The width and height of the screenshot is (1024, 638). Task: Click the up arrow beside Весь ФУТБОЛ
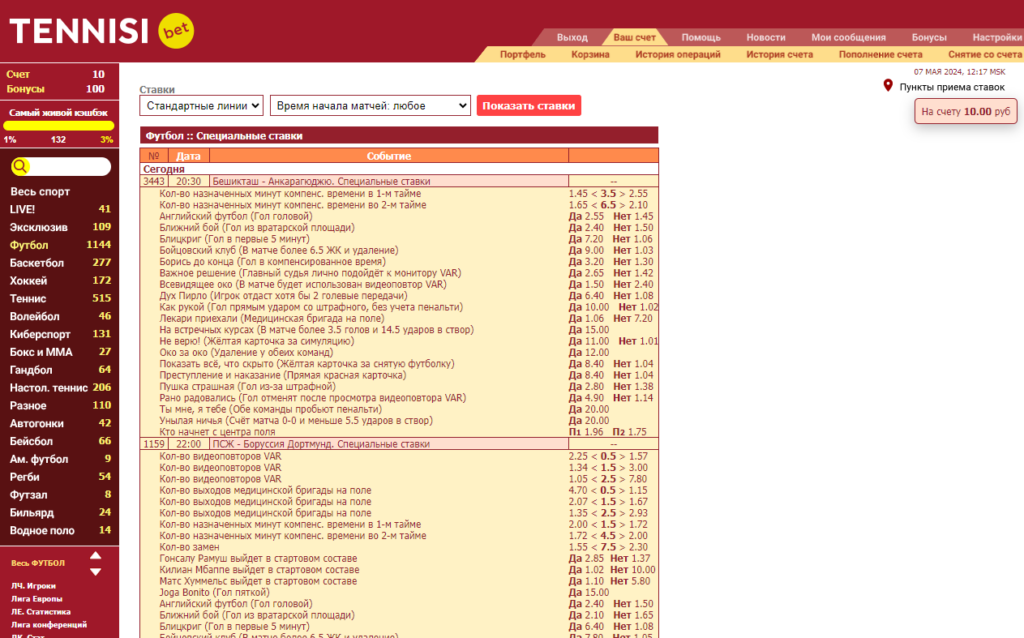(x=95, y=556)
